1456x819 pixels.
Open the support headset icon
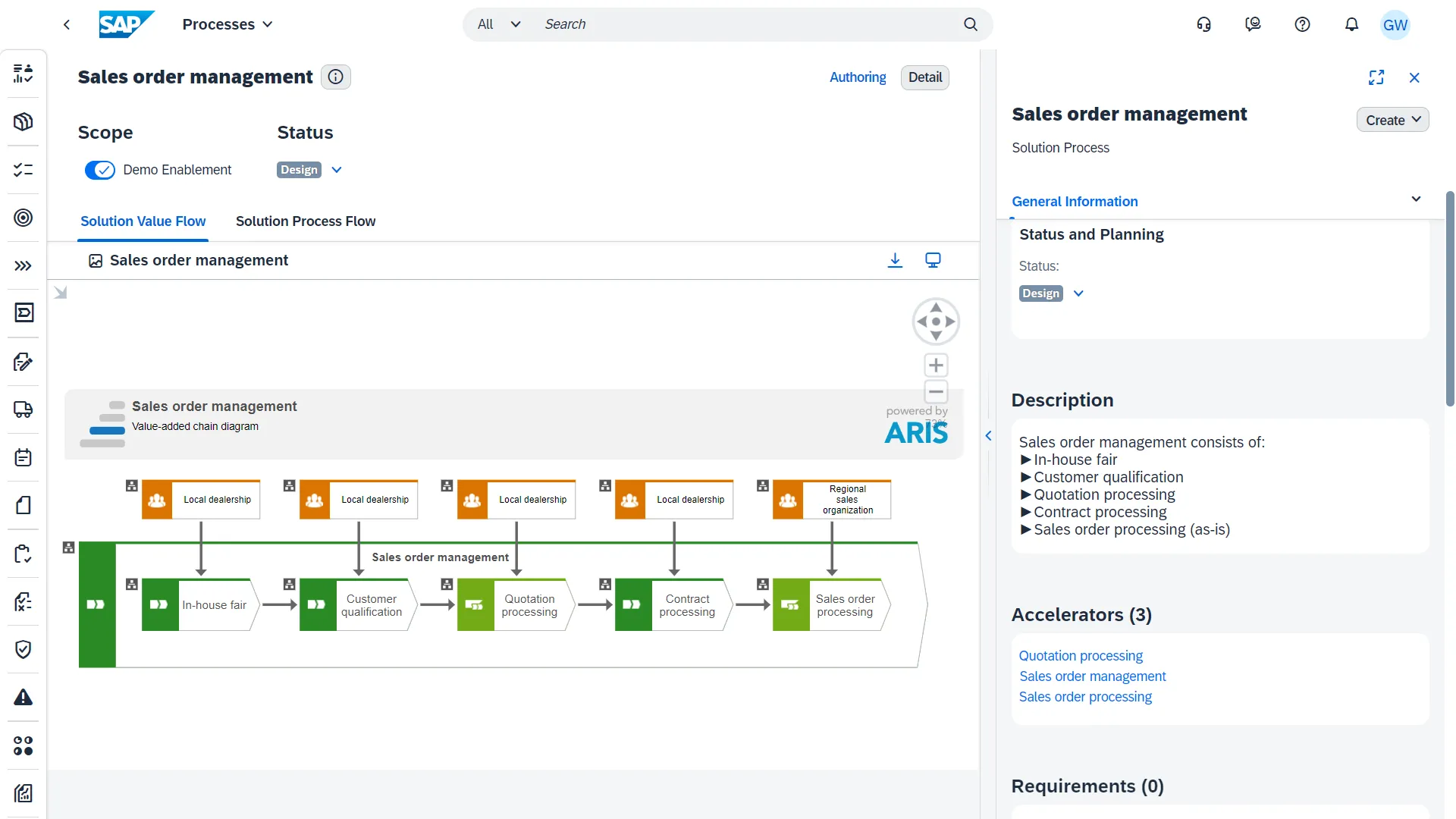[1203, 24]
